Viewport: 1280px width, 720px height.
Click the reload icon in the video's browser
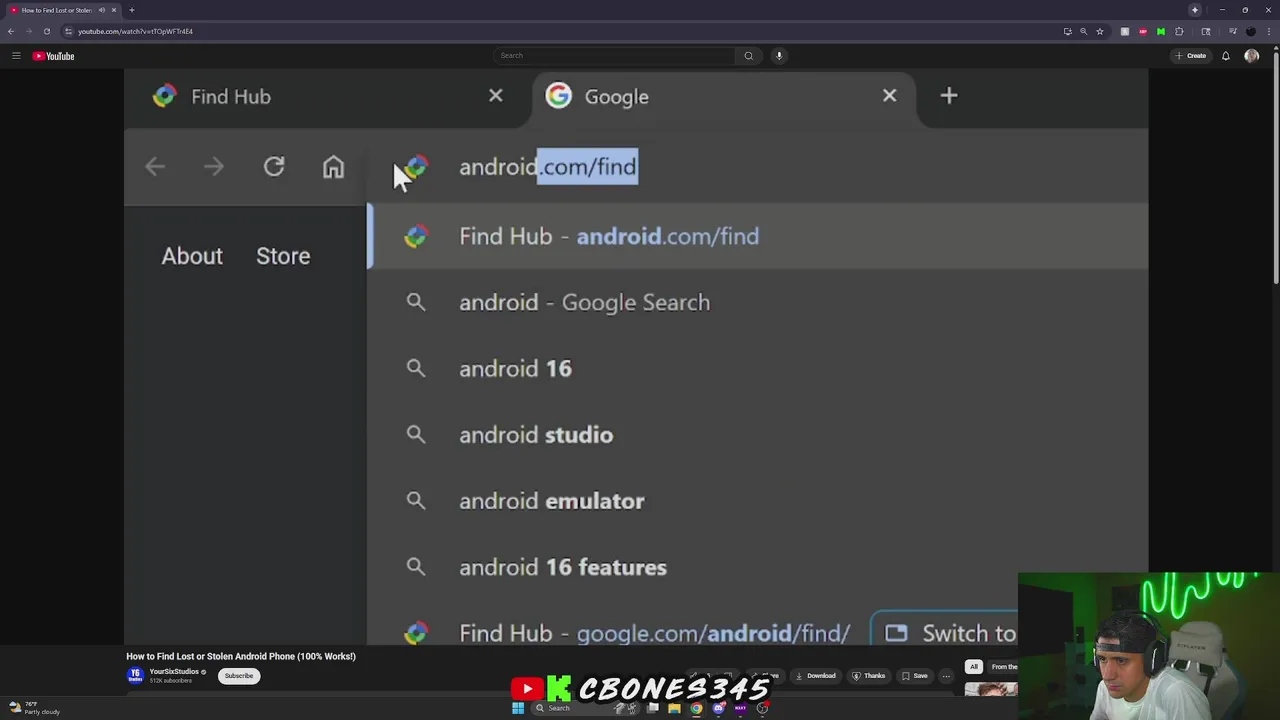pyautogui.click(x=274, y=166)
